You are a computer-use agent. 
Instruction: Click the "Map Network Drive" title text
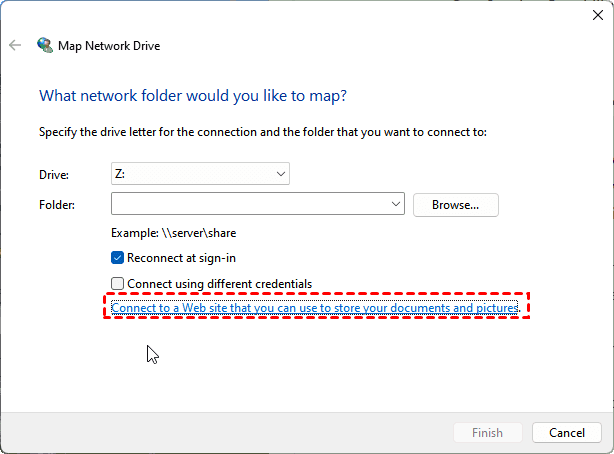coord(110,45)
